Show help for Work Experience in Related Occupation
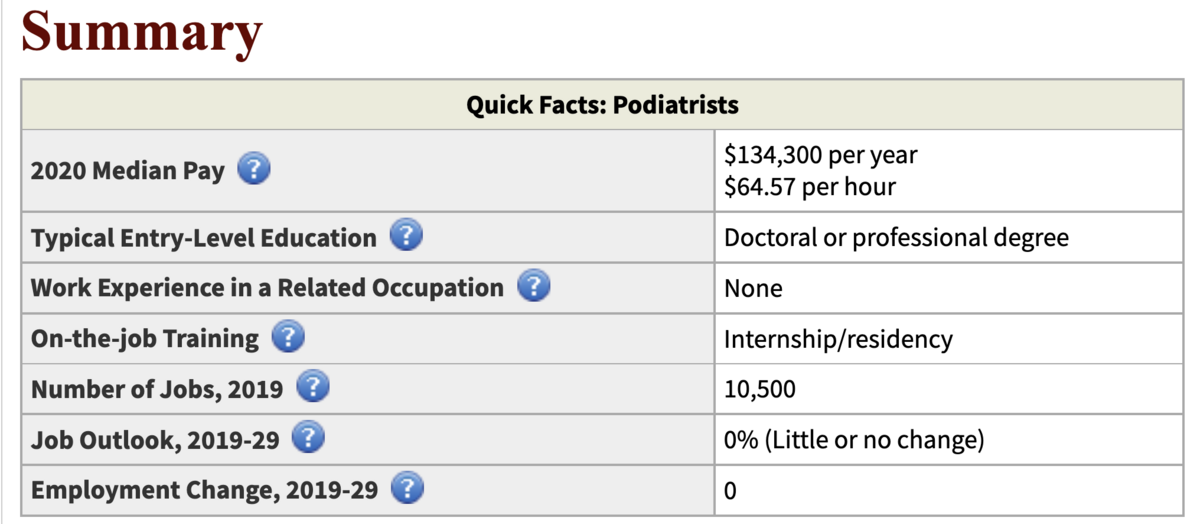Screen dimensions: 1200x524 point(533,287)
